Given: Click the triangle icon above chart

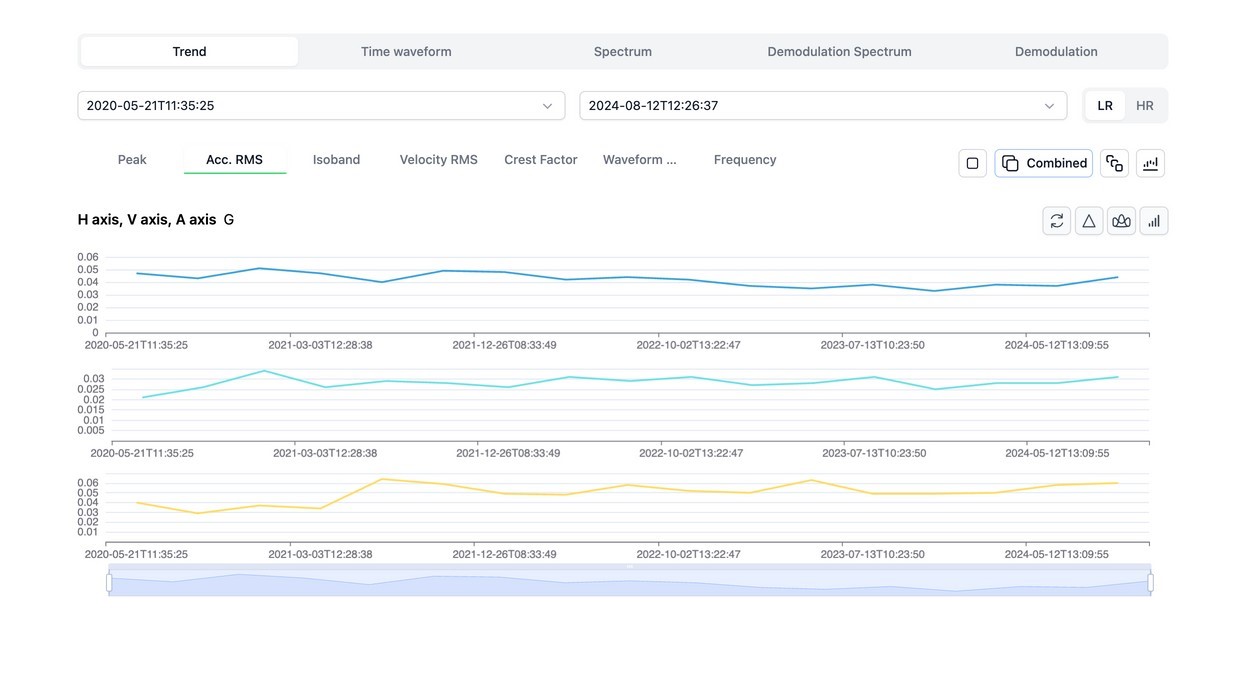Looking at the screenshot, I should pyautogui.click(x=1089, y=221).
